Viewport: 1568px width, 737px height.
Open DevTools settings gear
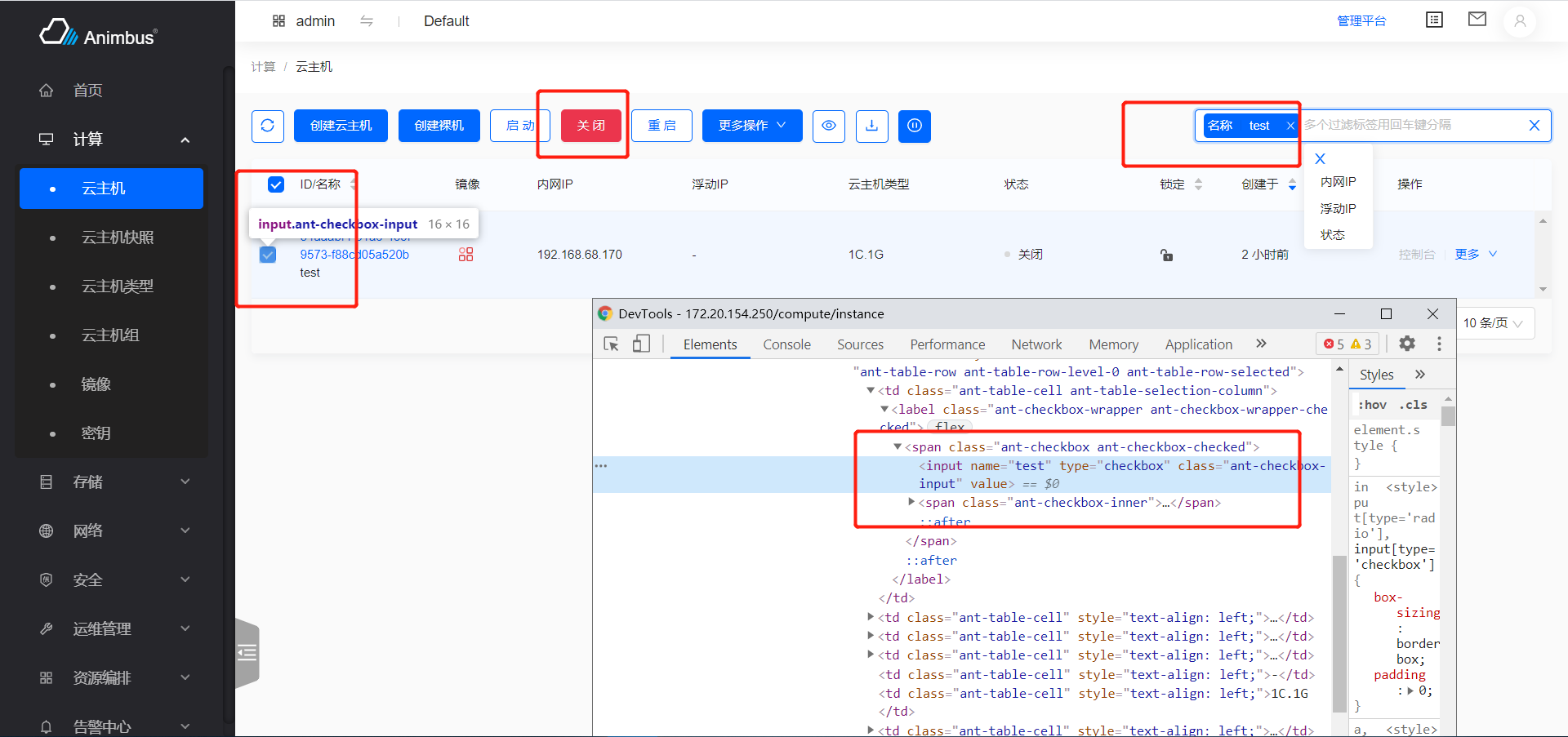point(1406,344)
